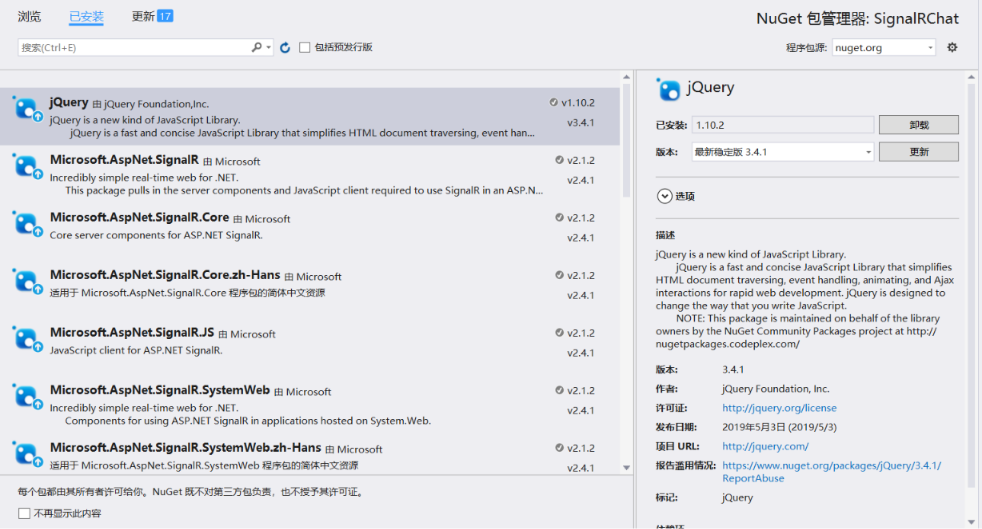This screenshot has width=982, height=529.
Task: Click the 卸载 uninstall button
Action: coord(918,125)
